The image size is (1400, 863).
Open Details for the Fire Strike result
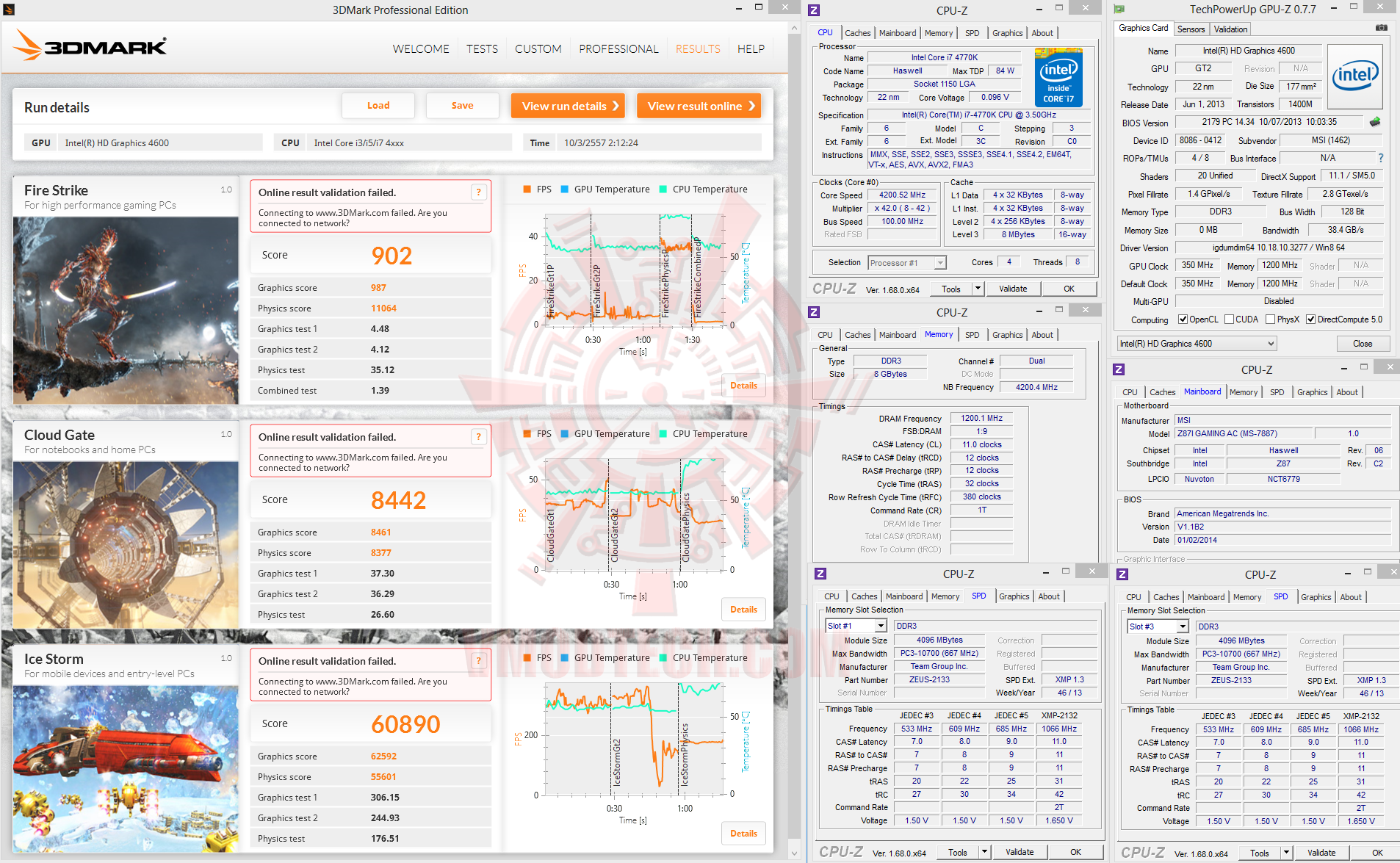[x=743, y=386]
